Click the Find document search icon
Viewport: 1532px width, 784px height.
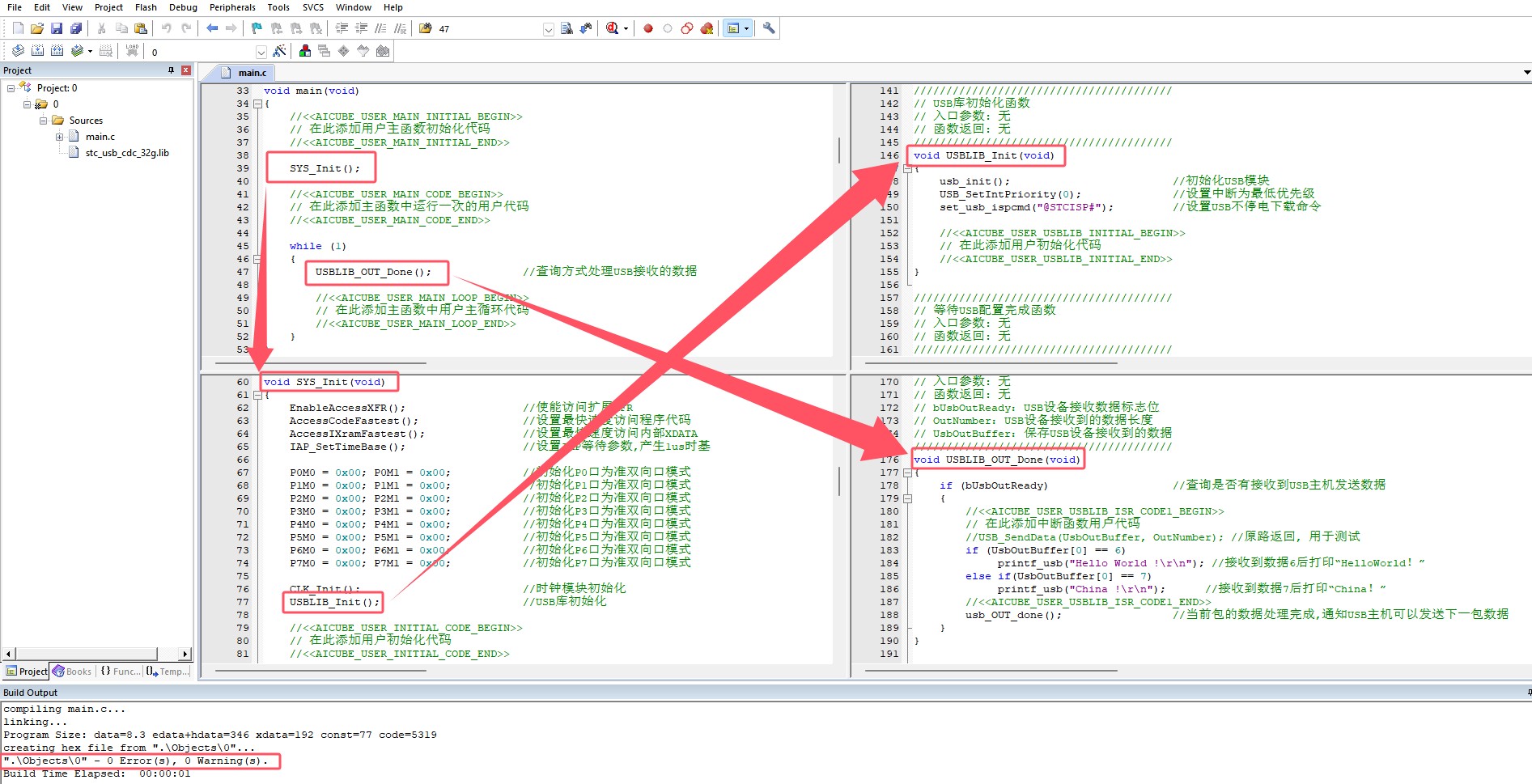[x=567, y=28]
